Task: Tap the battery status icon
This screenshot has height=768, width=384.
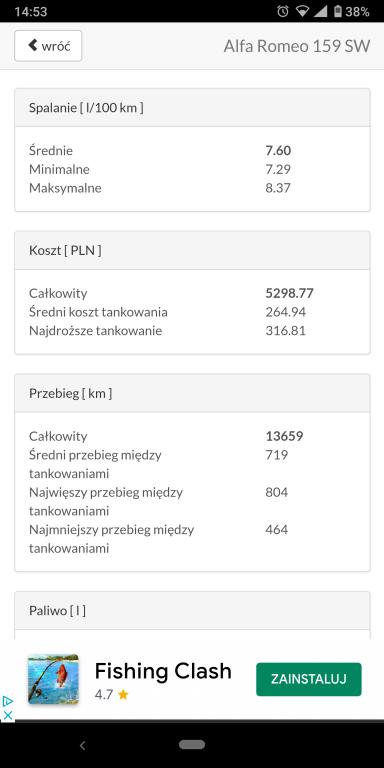Action: (337, 11)
